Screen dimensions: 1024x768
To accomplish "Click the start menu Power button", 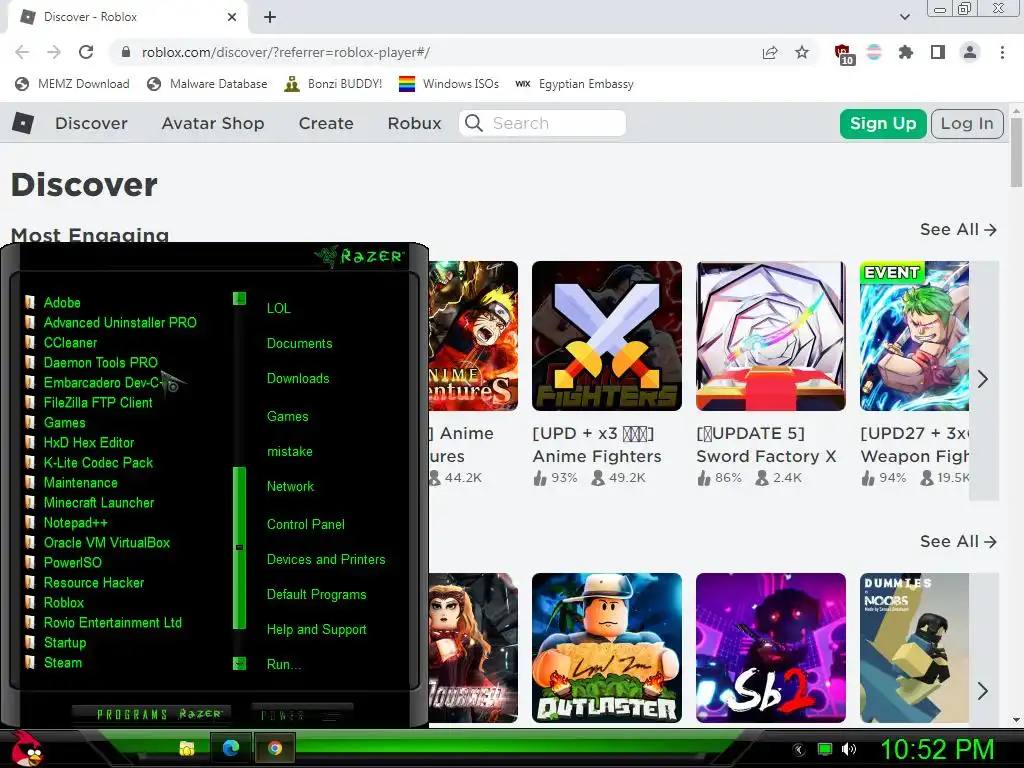I will (x=302, y=714).
